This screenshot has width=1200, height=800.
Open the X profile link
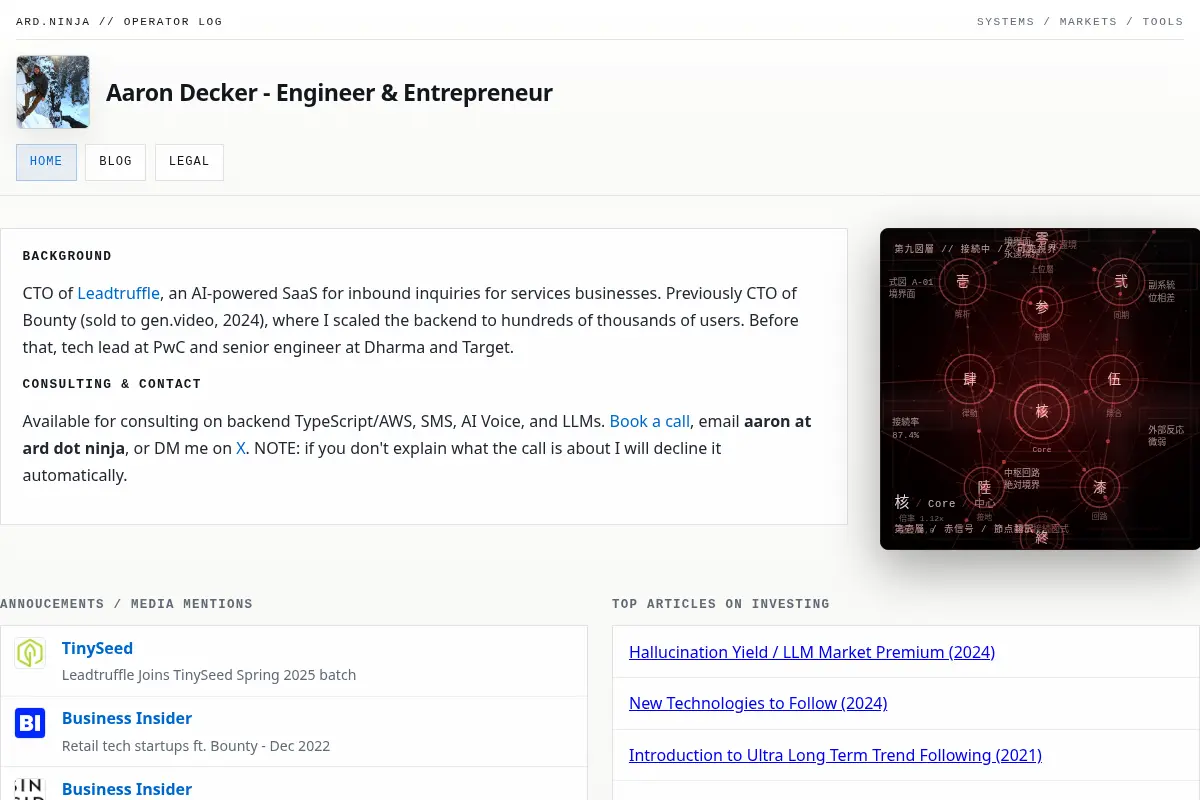point(241,448)
